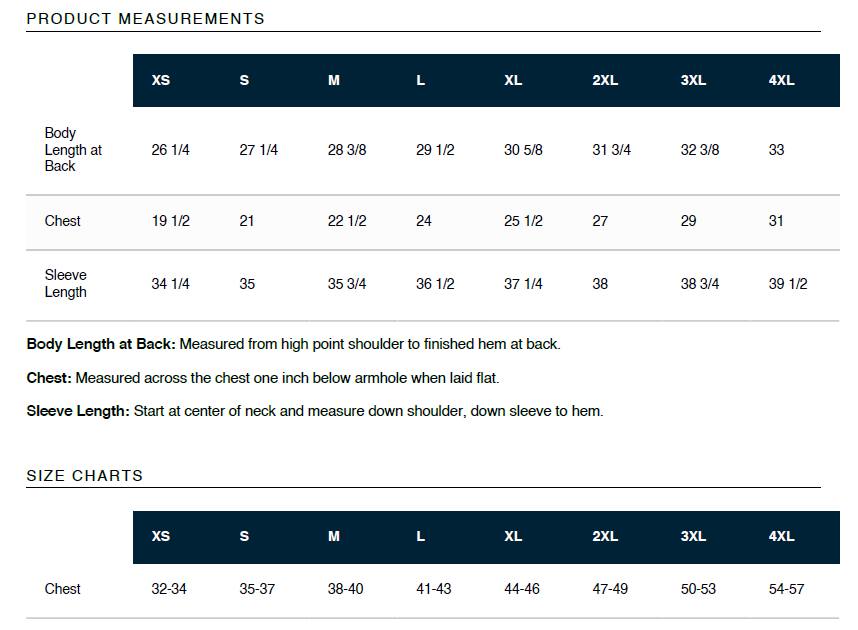Select the 4XL header in Product Measurements table

pyautogui.click(x=781, y=80)
